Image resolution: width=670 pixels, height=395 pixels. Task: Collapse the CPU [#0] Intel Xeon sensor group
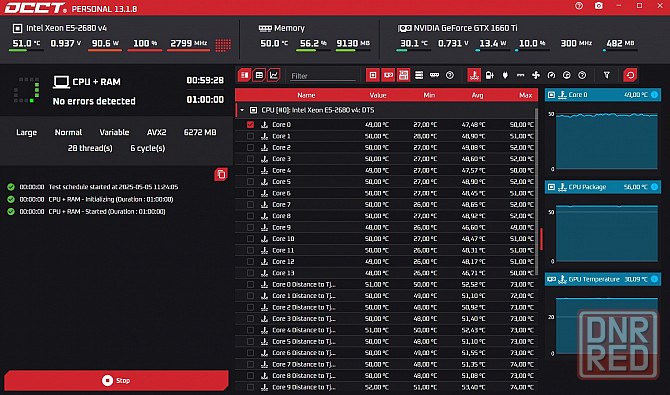click(x=242, y=110)
